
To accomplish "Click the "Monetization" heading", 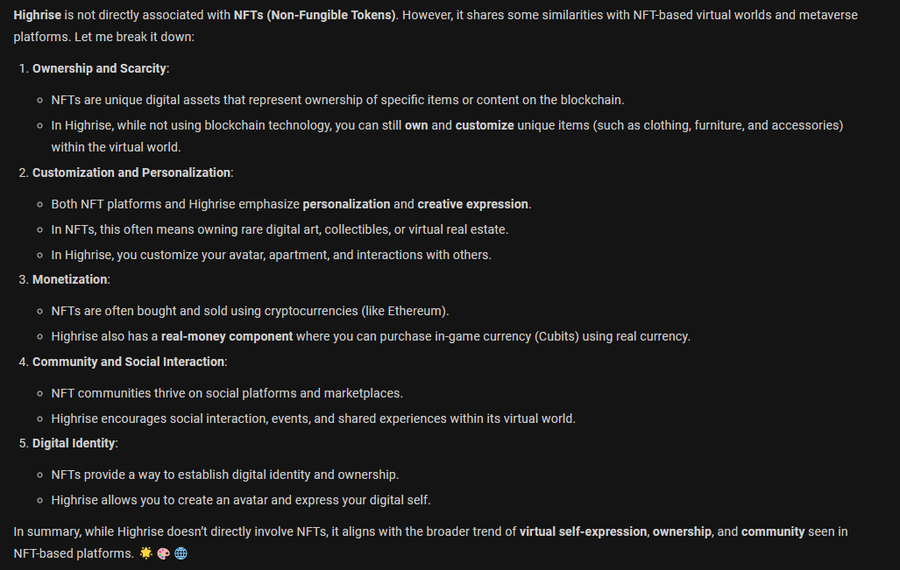I will (x=70, y=279).
